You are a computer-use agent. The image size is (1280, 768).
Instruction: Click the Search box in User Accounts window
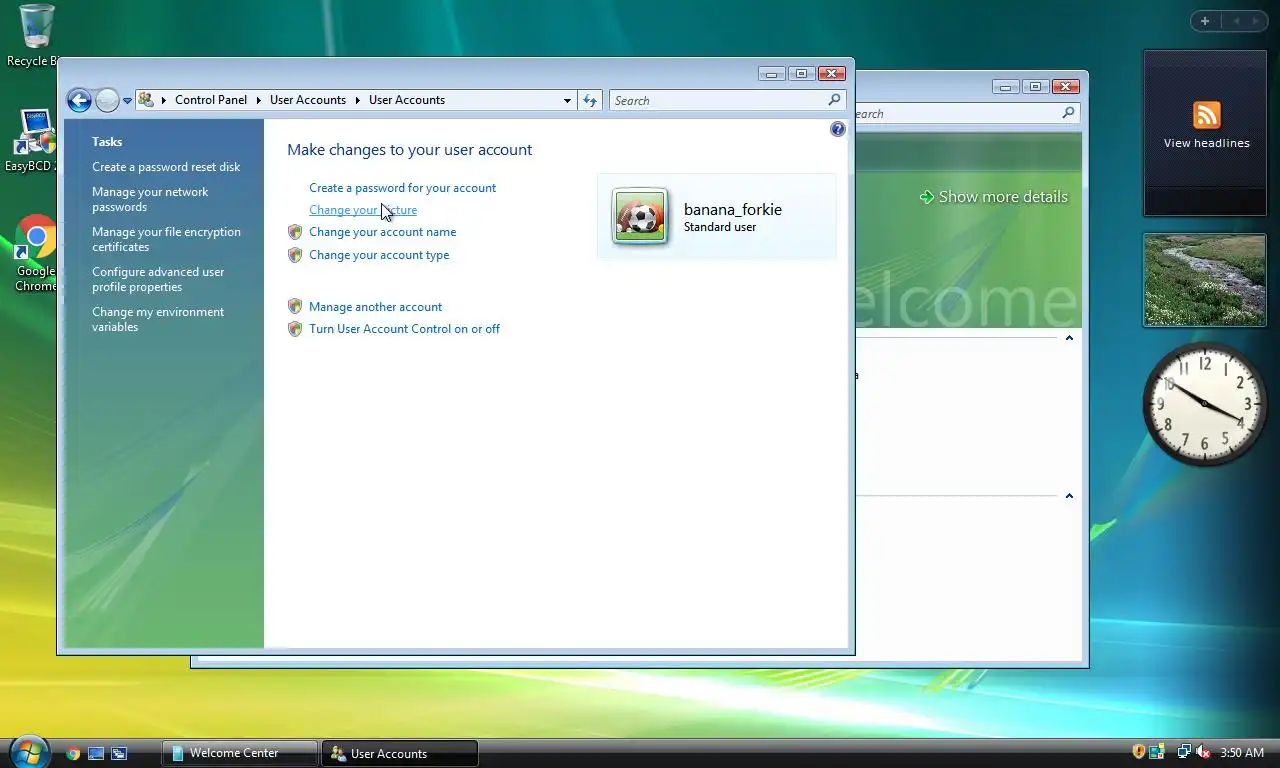719,100
